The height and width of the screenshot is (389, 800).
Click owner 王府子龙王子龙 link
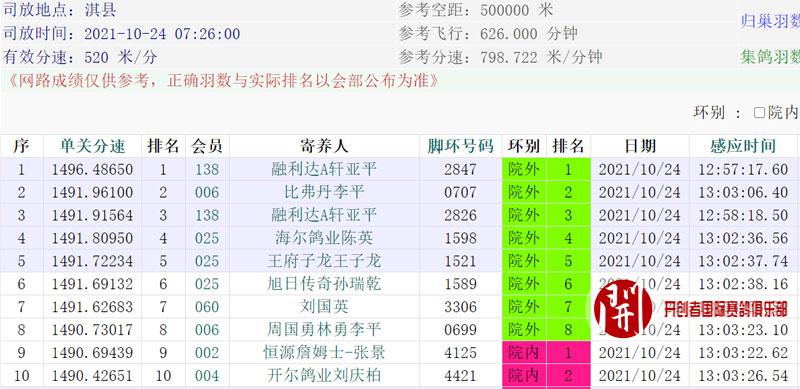click(324, 261)
